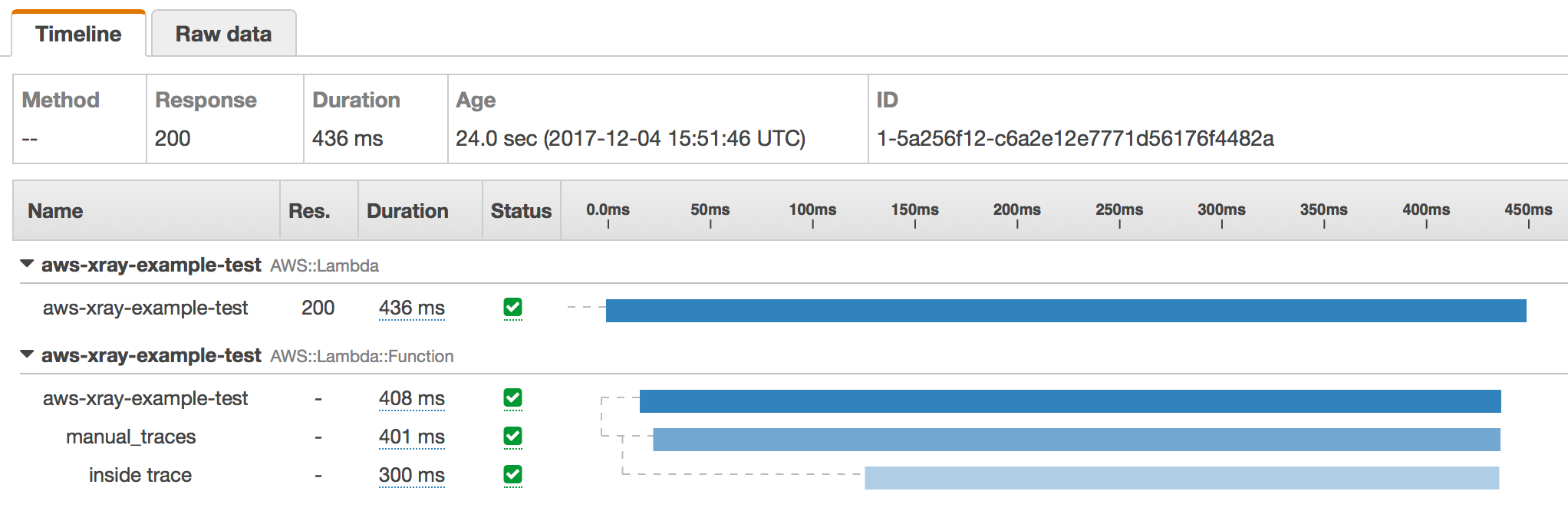Screen dimensions: 1568x511
Task: Click the Duration column header
Action: 407,211
